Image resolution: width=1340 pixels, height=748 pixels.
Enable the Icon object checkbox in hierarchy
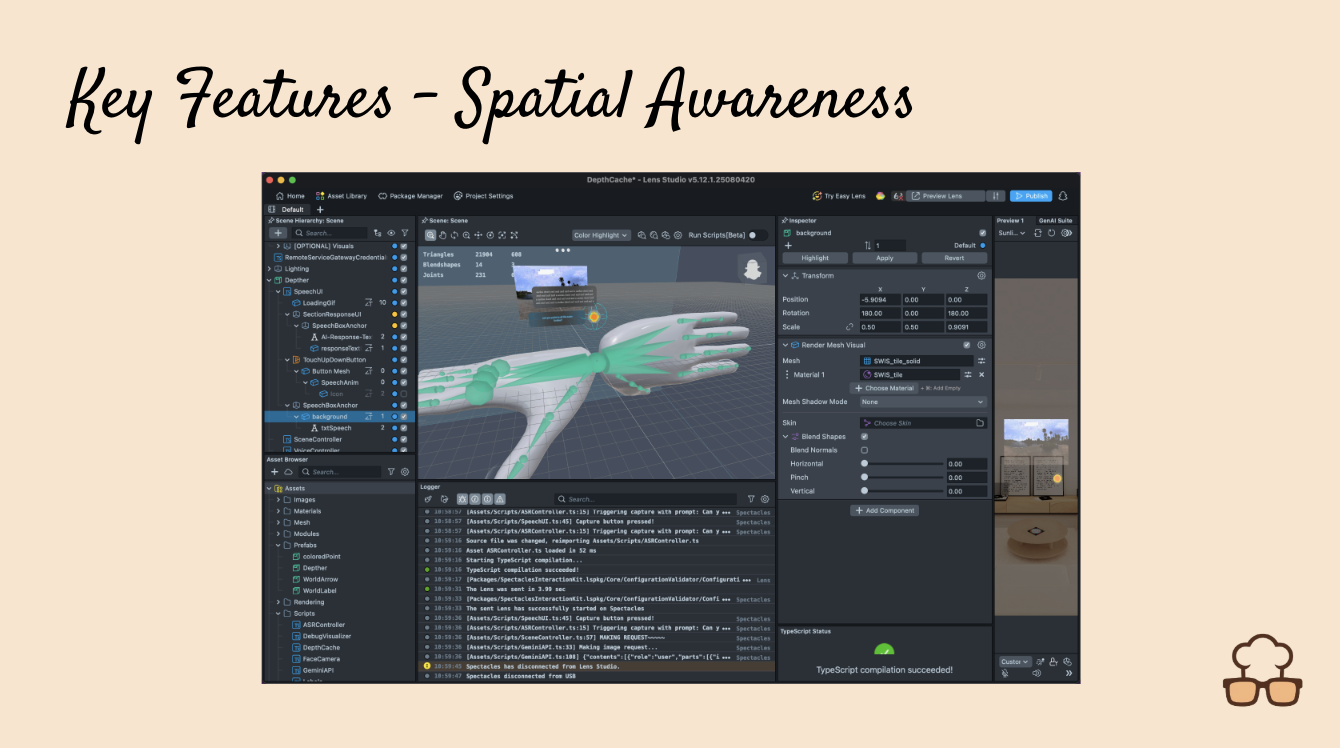tap(404, 394)
